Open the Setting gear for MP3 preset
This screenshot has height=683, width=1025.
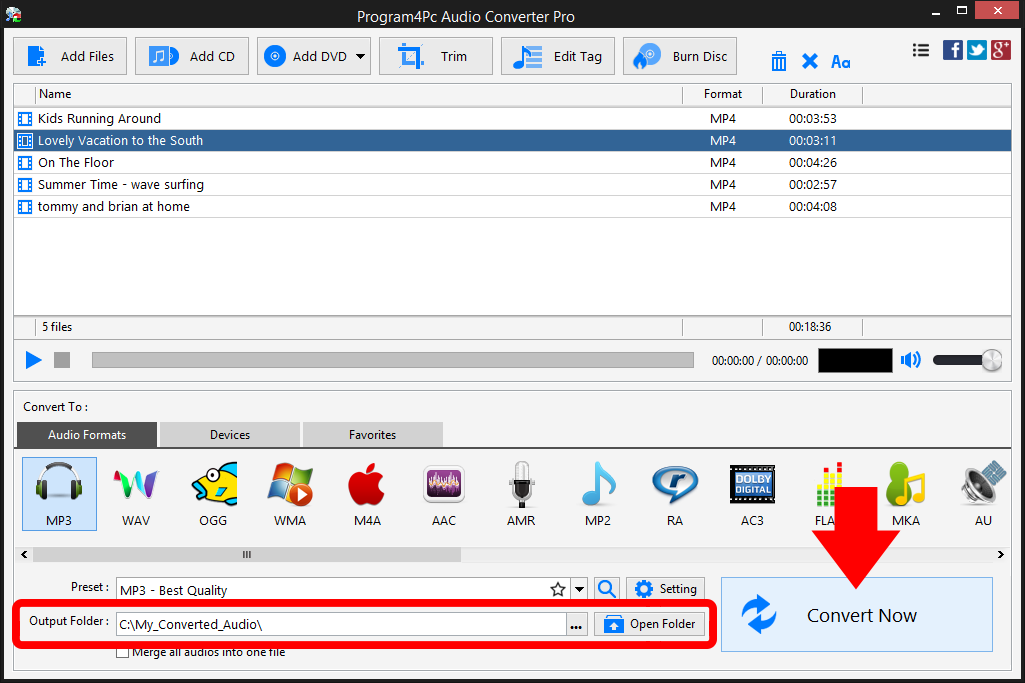click(664, 589)
